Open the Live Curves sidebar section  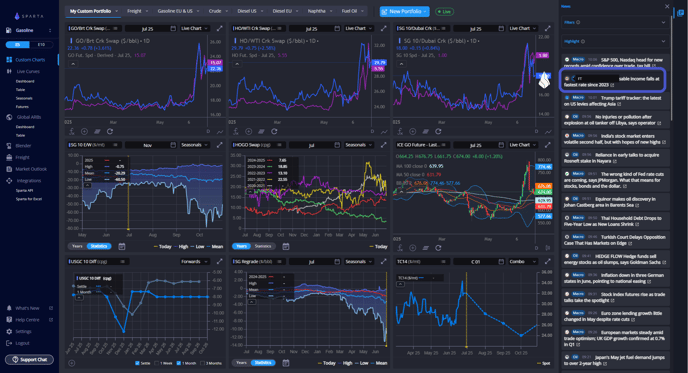pos(28,71)
